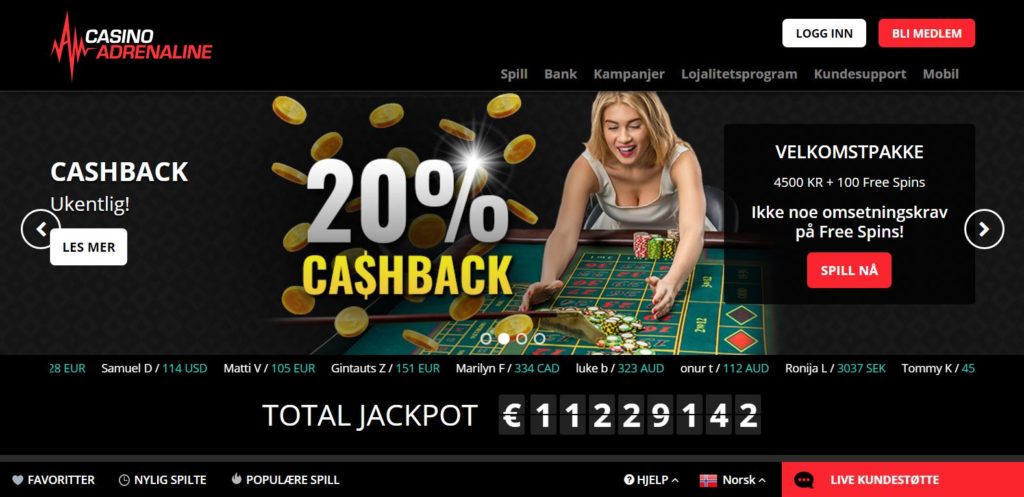
Task: Open Favoritter heart icon
Action: tap(18, 480)
